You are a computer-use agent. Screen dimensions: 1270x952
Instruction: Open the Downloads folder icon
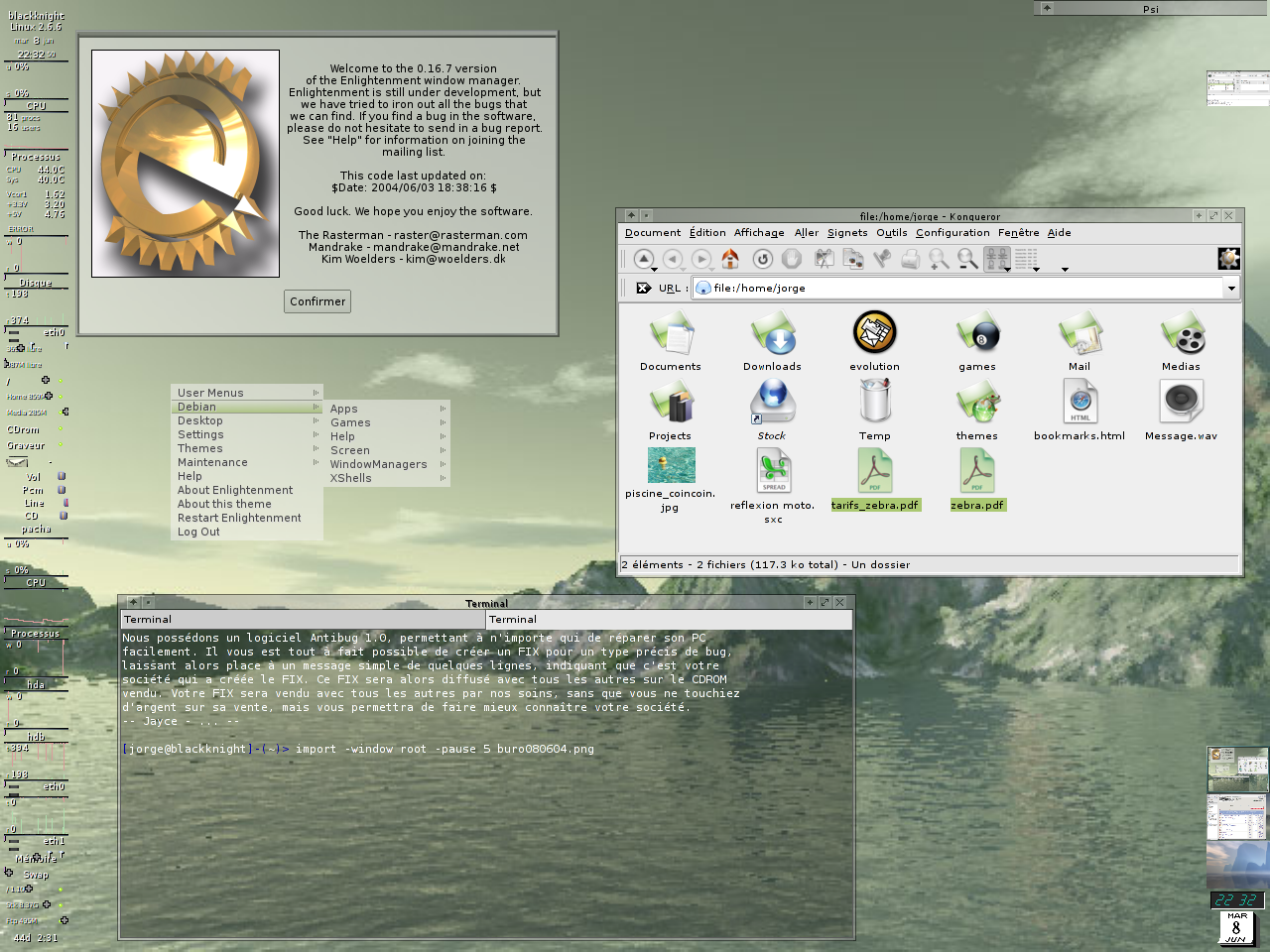pyautogui.click(x=773, y=333)
